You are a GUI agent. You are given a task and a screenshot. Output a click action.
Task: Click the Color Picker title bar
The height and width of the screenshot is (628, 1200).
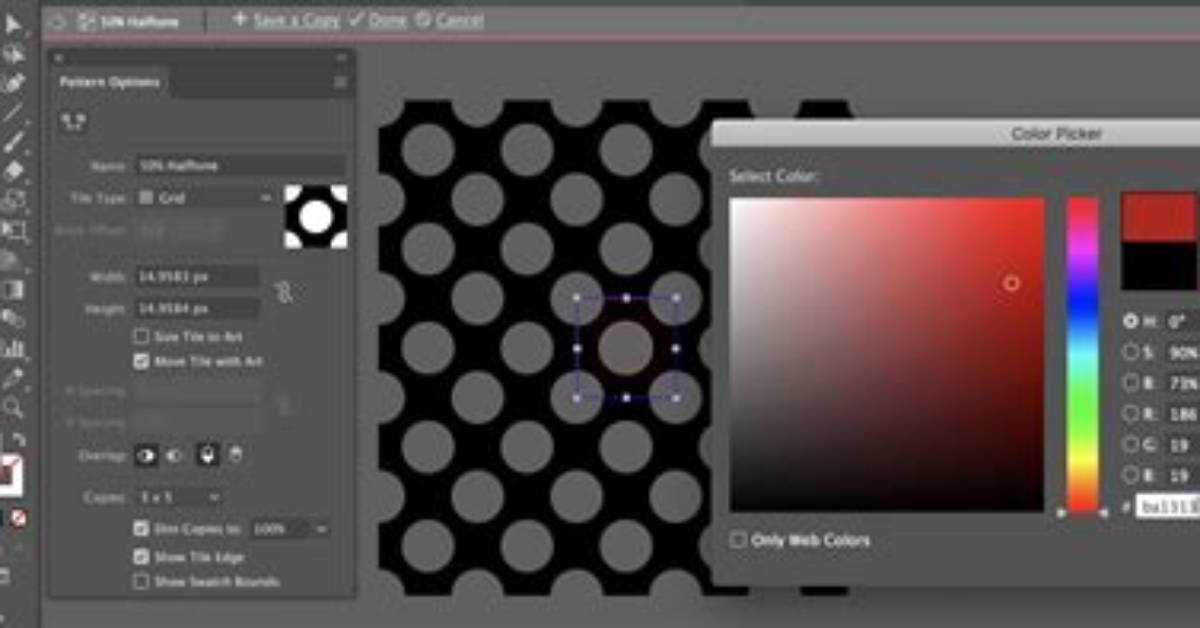click(956, 134)
